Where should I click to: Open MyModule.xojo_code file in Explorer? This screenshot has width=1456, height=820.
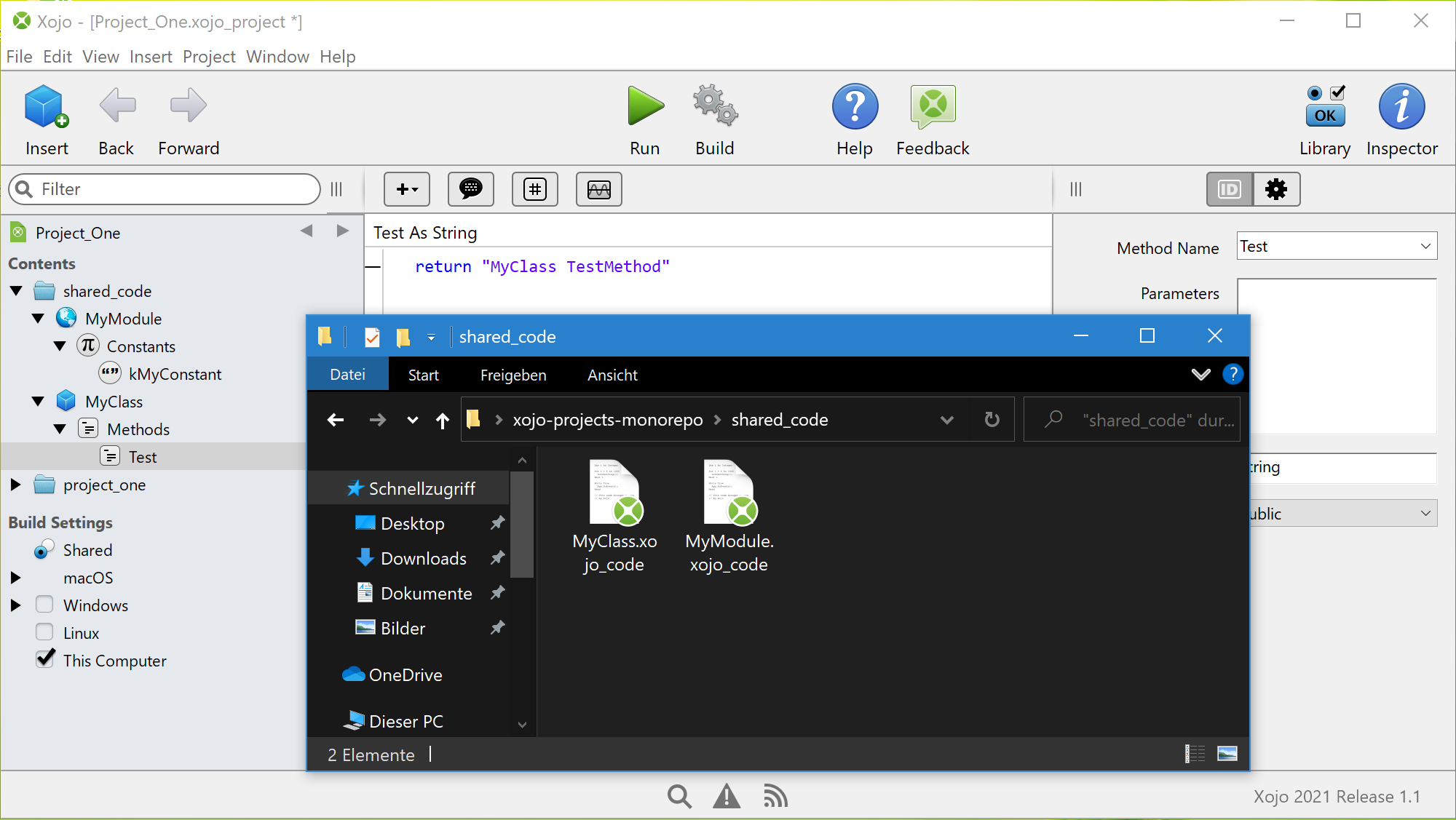click(729, 517)
